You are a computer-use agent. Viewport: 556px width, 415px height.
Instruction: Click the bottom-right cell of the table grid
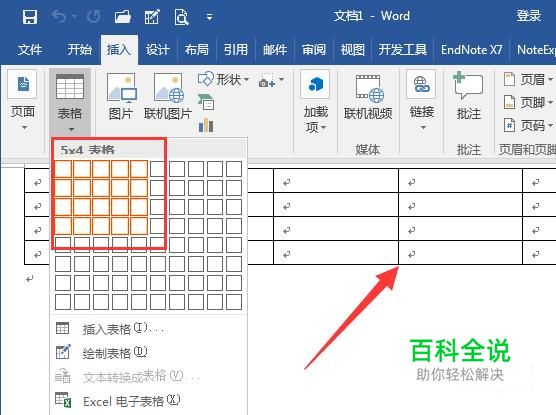[234, 302]
